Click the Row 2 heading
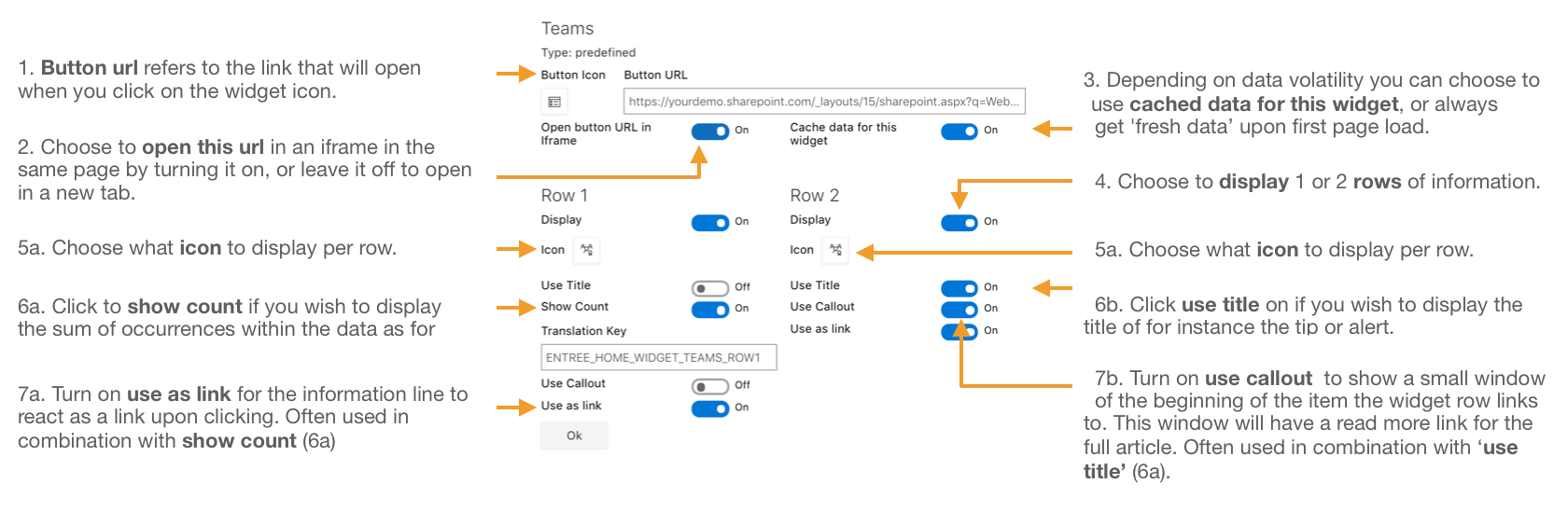Image resolution: width=1568 pixels, height=511 pixels. (x=815, y=196)
